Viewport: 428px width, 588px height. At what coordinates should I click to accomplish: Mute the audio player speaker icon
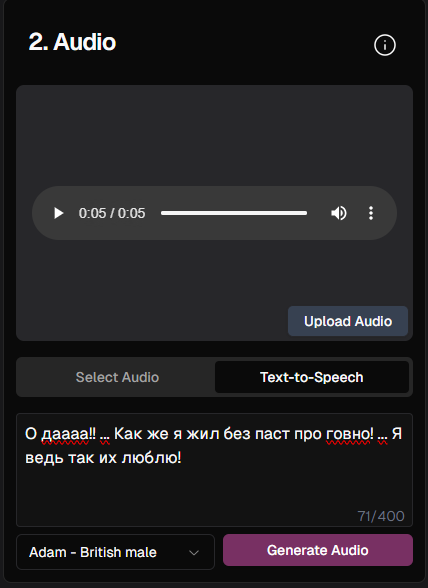click(338, 213)
